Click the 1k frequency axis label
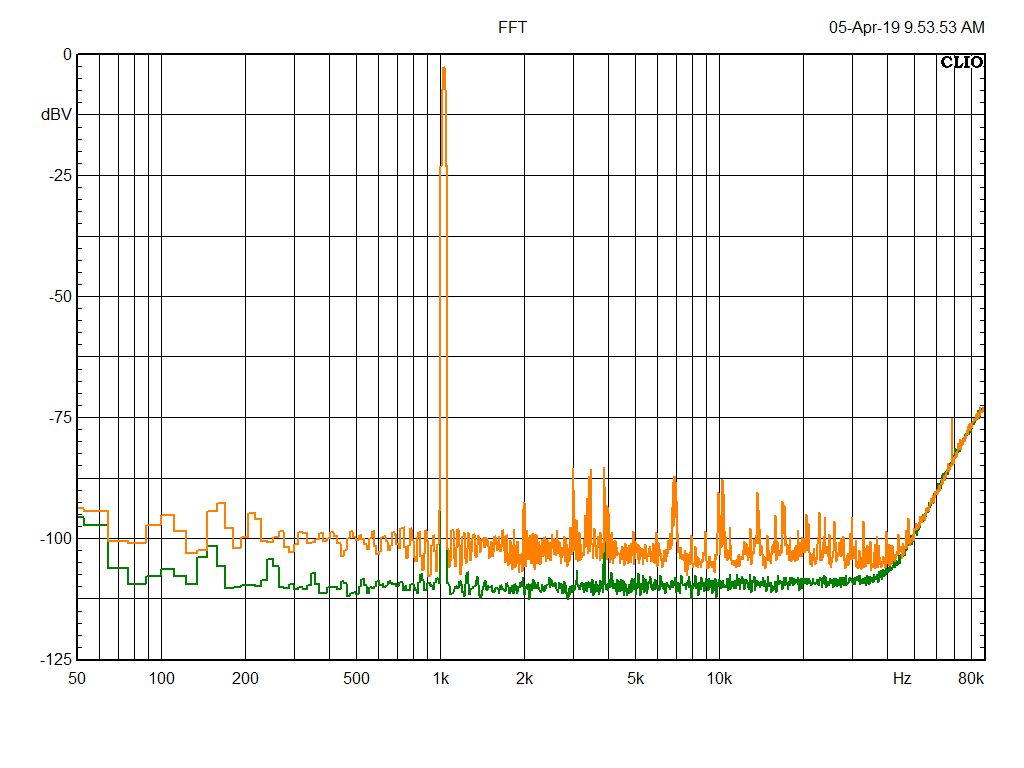1024x768 pixels. (441, 679)
